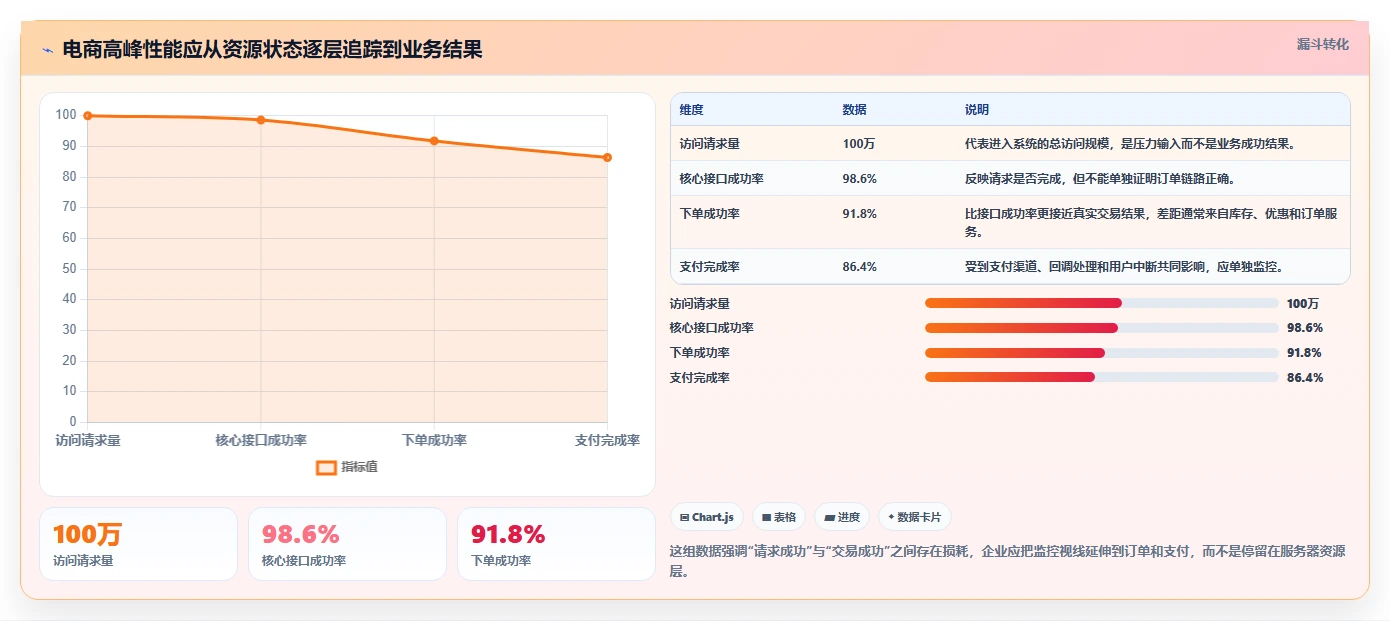The image size is (1390, 621).
Task: Select the 进度 tag
Action: pyautogui.click(x=842, y=517)
